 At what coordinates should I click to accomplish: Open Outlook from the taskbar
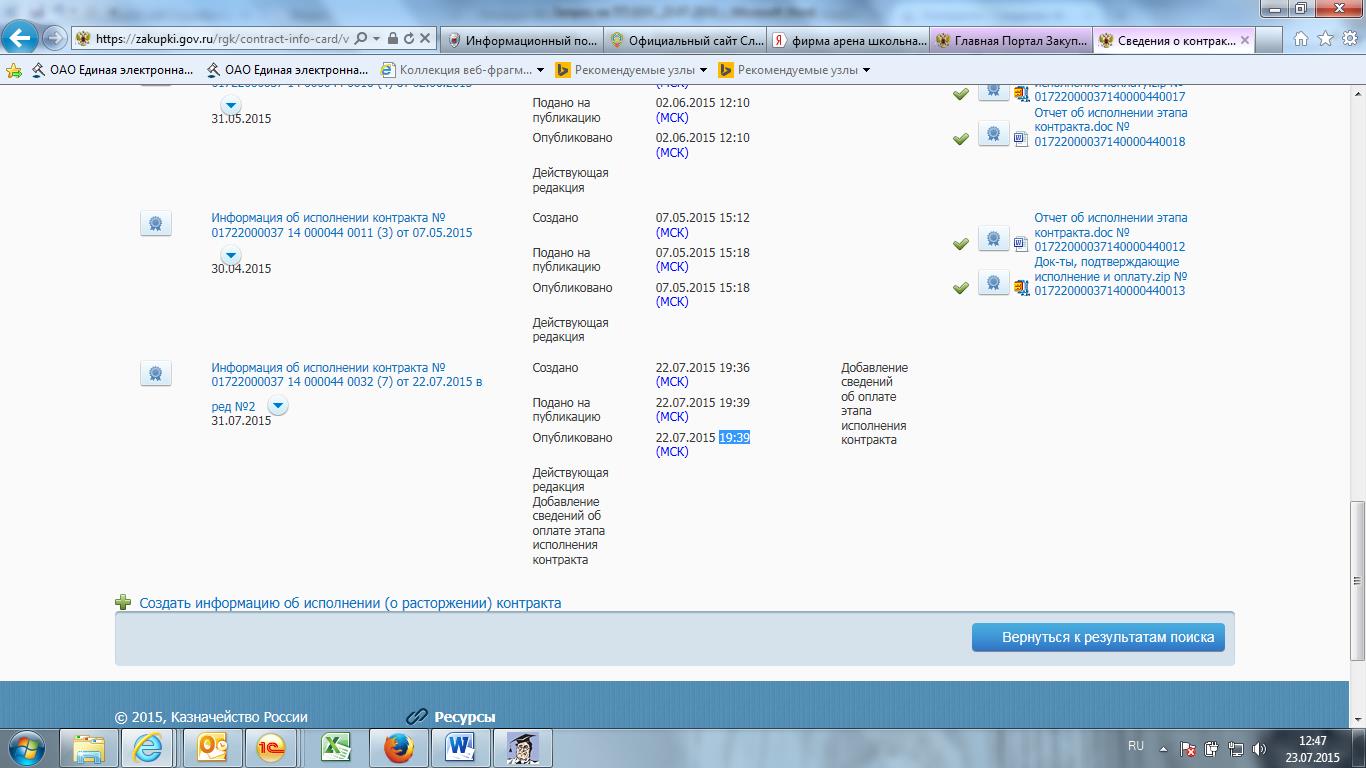[x=212, y=748]
